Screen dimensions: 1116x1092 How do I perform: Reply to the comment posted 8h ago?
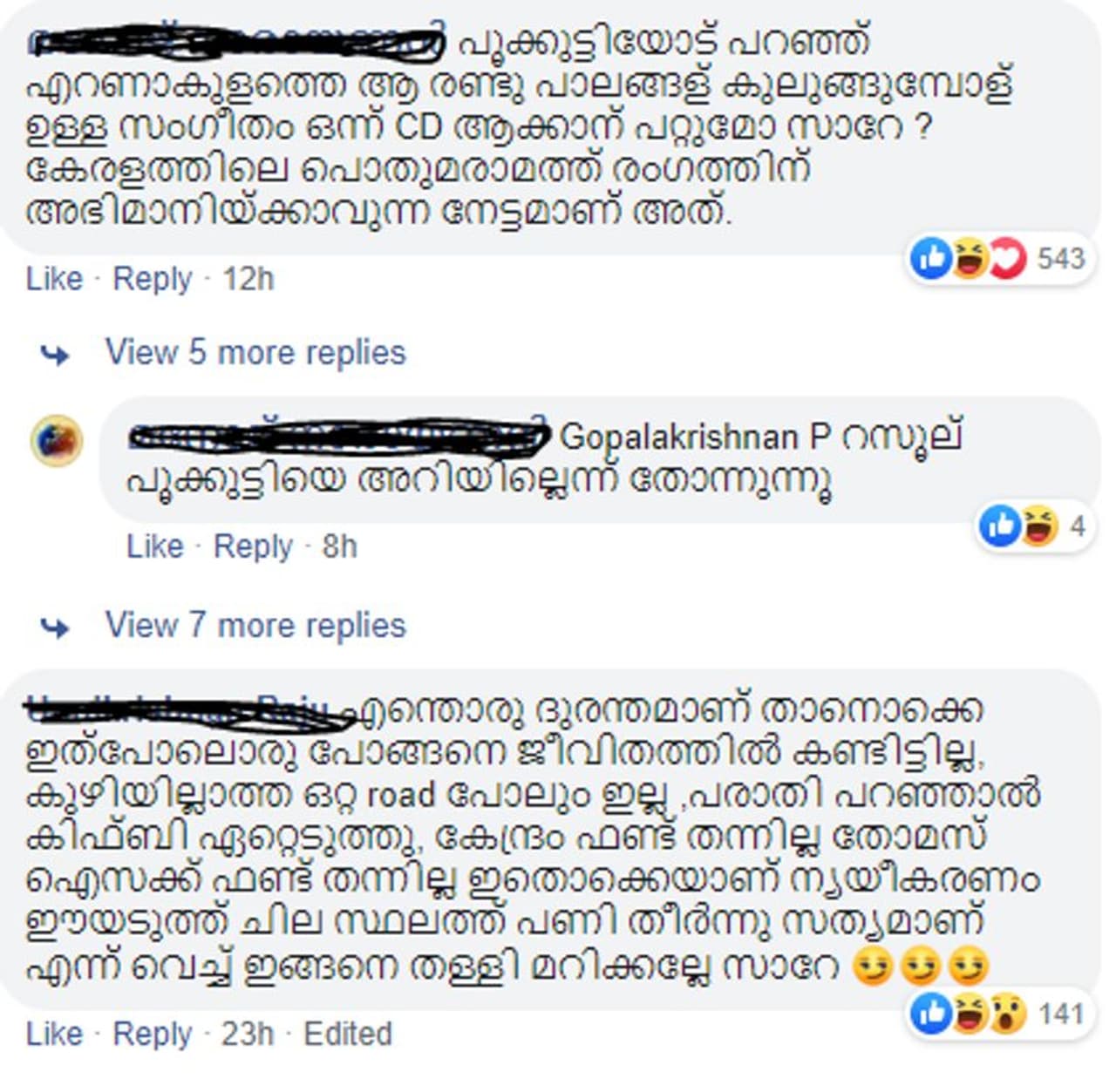pos(253,546)
